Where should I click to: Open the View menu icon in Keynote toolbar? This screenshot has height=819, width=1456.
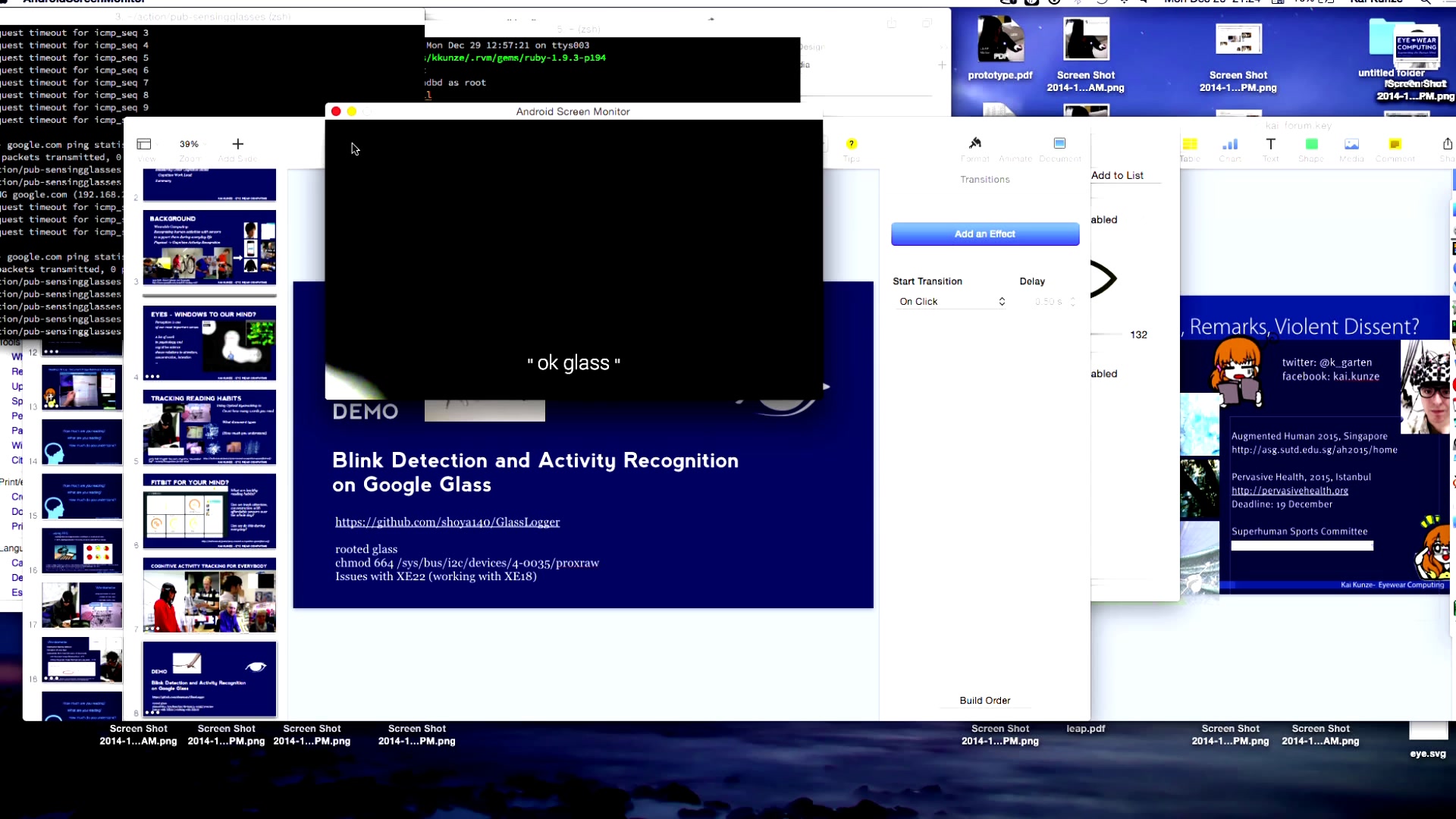click(144, 144)
